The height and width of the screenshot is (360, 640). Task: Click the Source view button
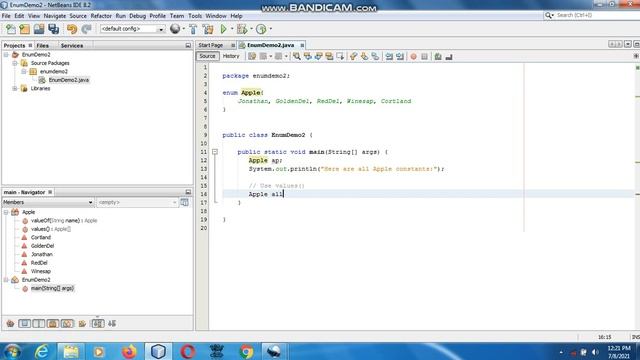coord(207,56)
